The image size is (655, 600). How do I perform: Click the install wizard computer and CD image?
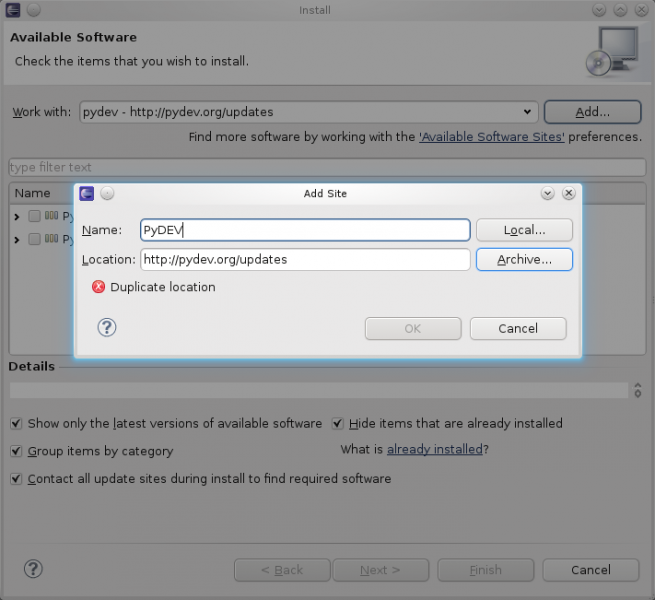[x=612, y=52]
